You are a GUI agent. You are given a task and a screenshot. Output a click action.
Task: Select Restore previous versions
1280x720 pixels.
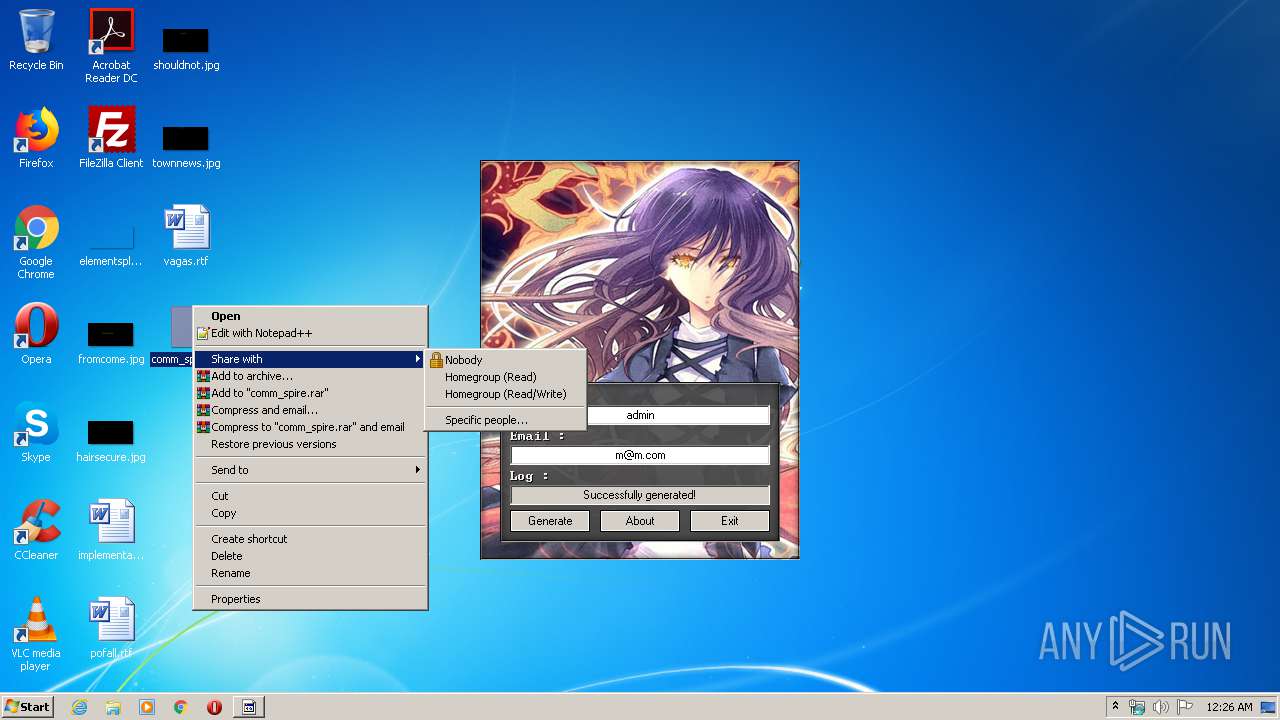[x=310, y=444]
